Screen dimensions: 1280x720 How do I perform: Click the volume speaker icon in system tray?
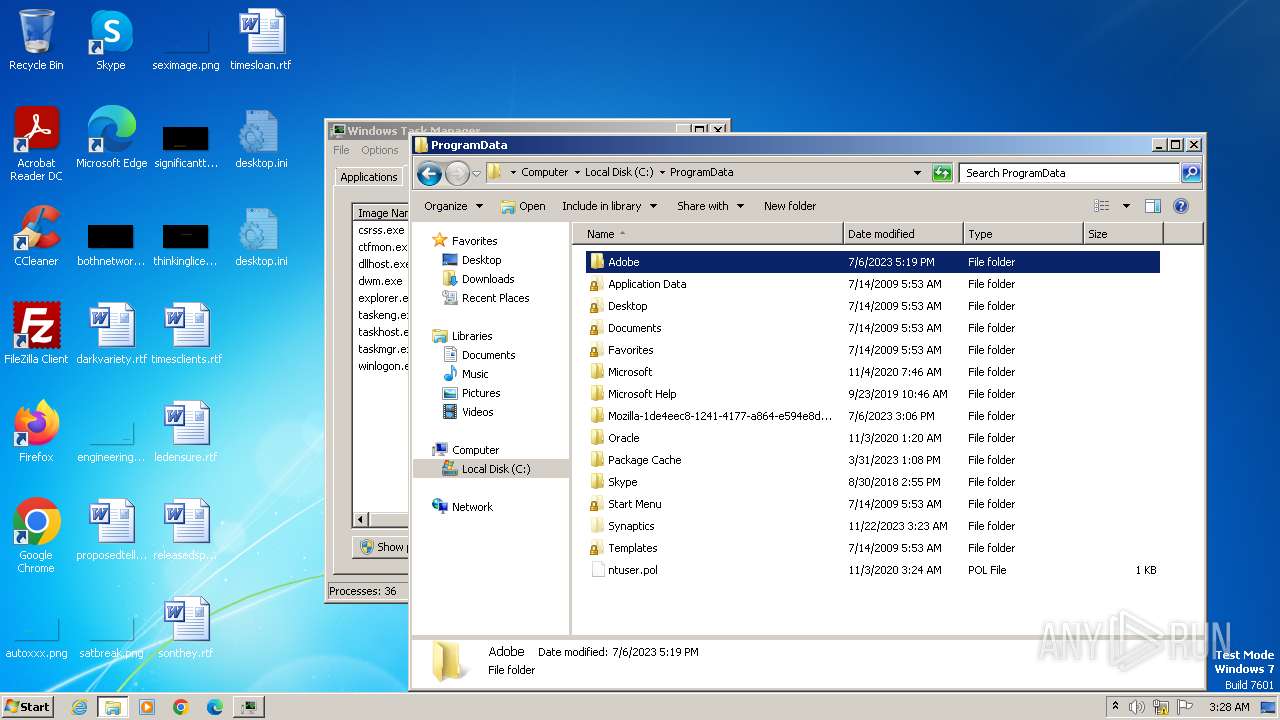point(1137,707)
